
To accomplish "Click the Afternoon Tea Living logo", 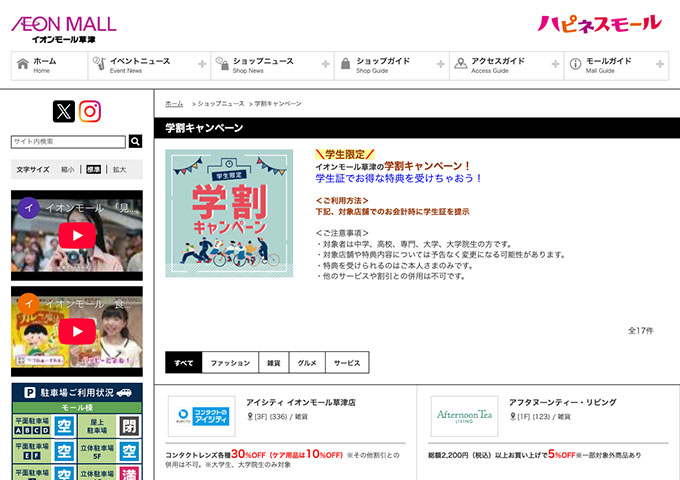I will 465,416.
